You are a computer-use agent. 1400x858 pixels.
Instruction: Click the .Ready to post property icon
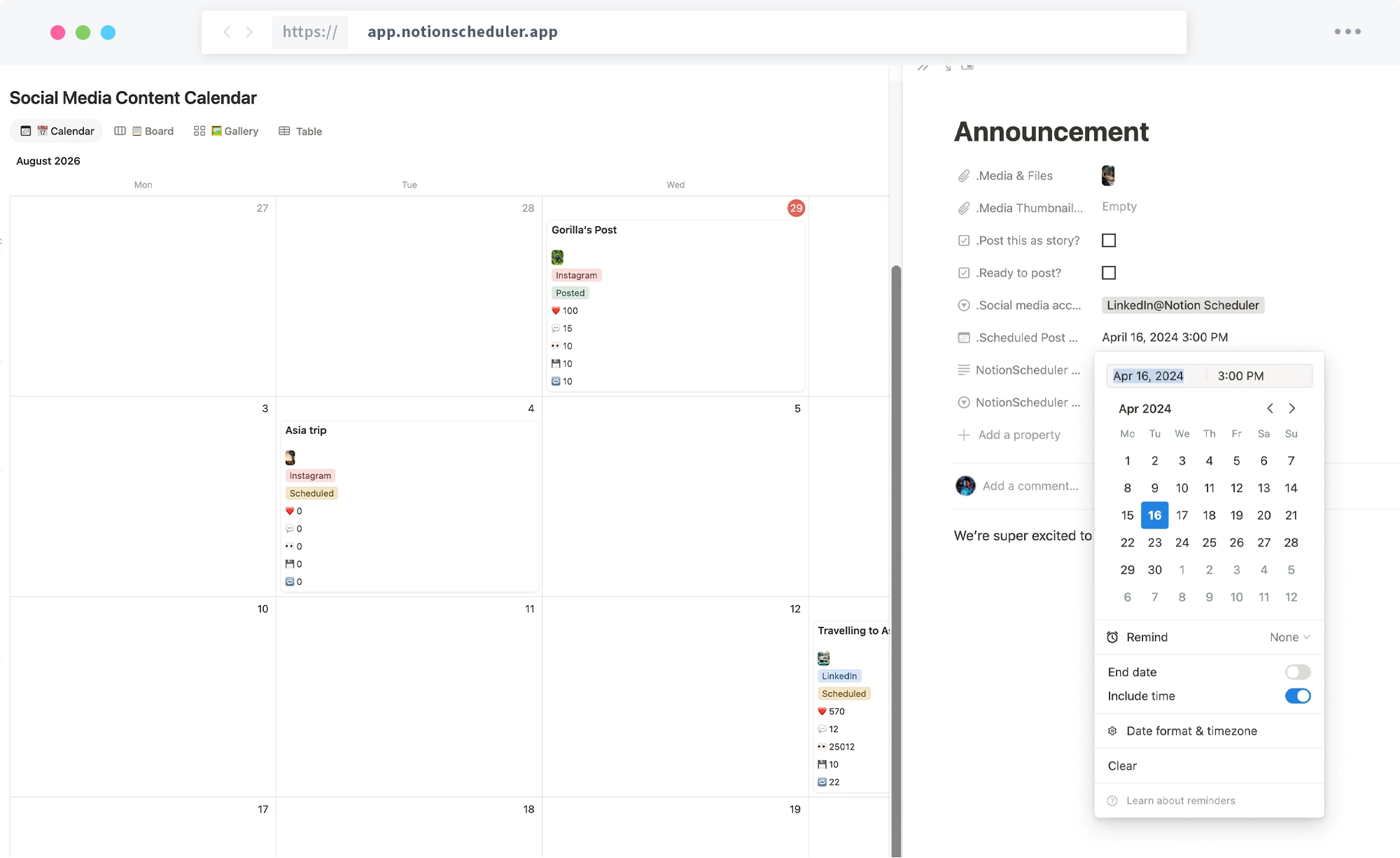(964, 273)
